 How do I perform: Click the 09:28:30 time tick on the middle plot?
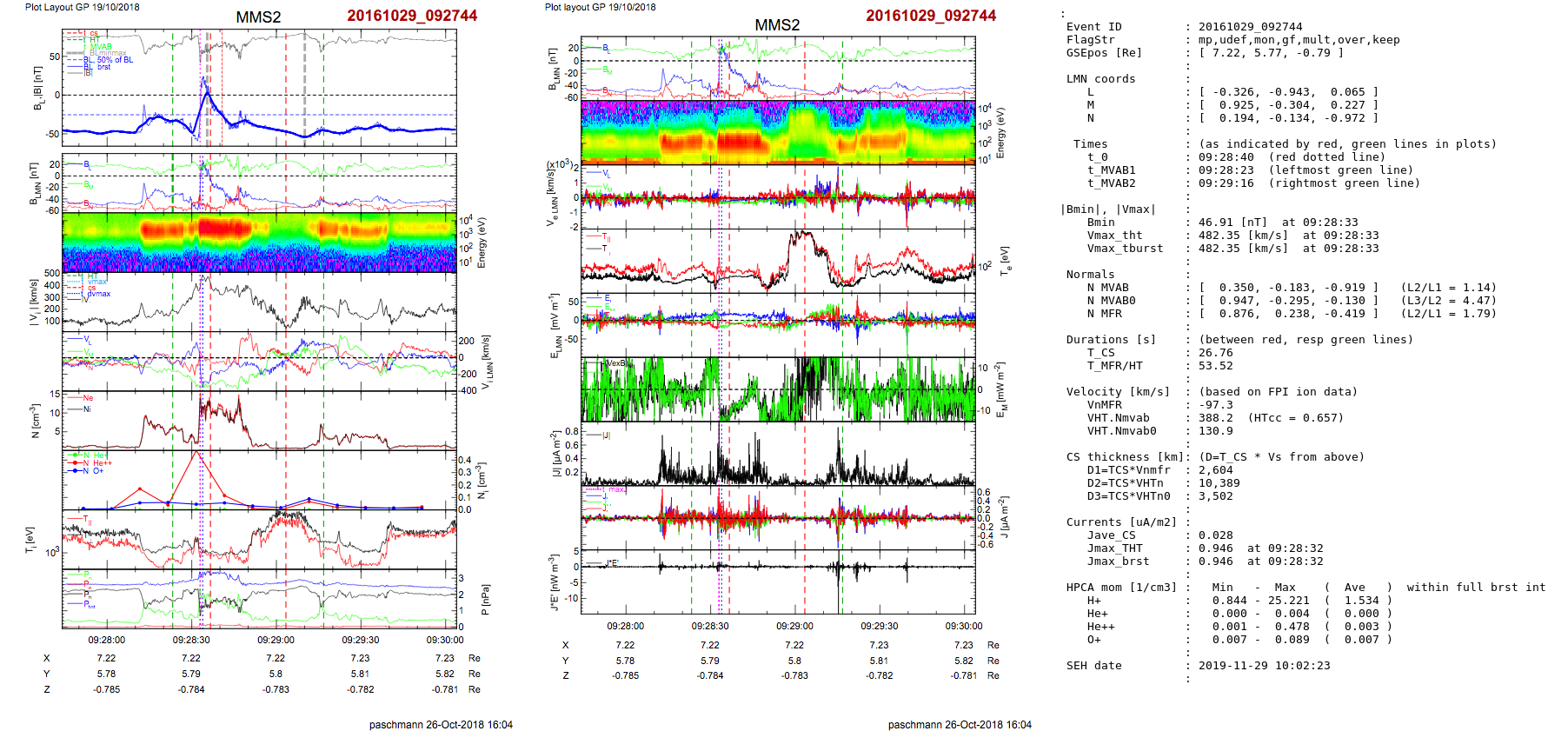point(710,626)
